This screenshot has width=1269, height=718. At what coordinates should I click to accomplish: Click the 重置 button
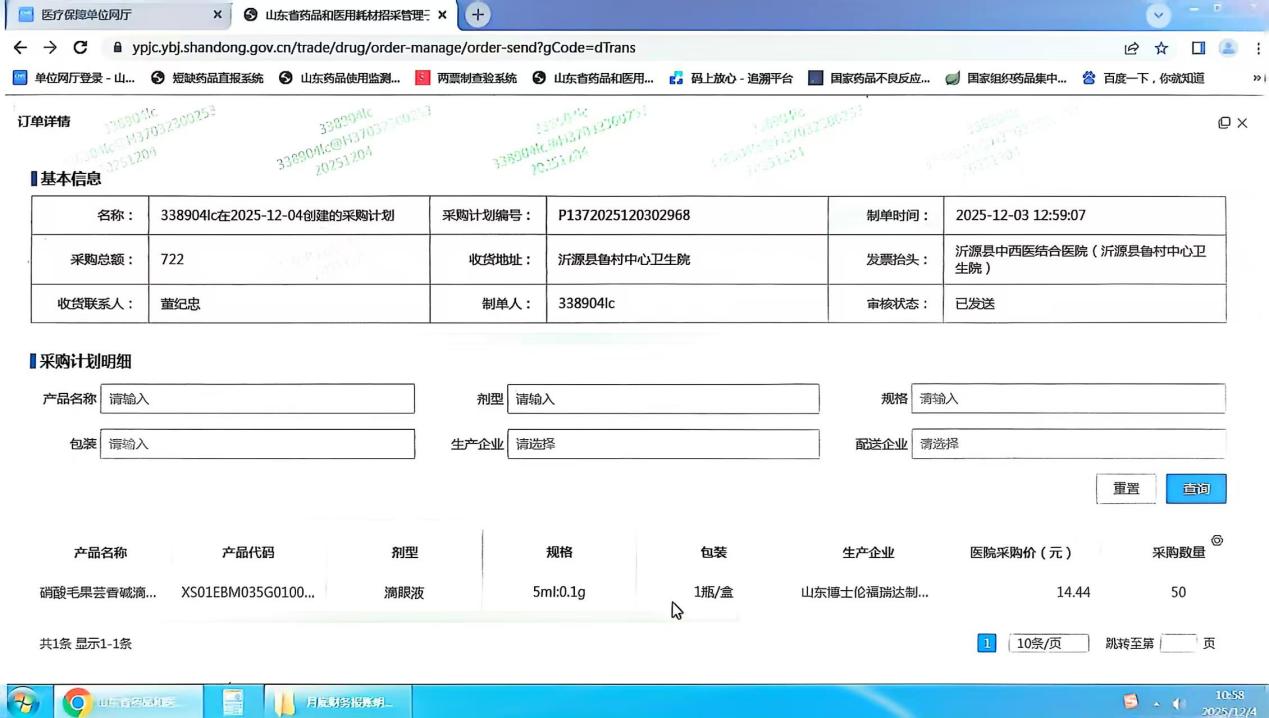(1126, 489)
